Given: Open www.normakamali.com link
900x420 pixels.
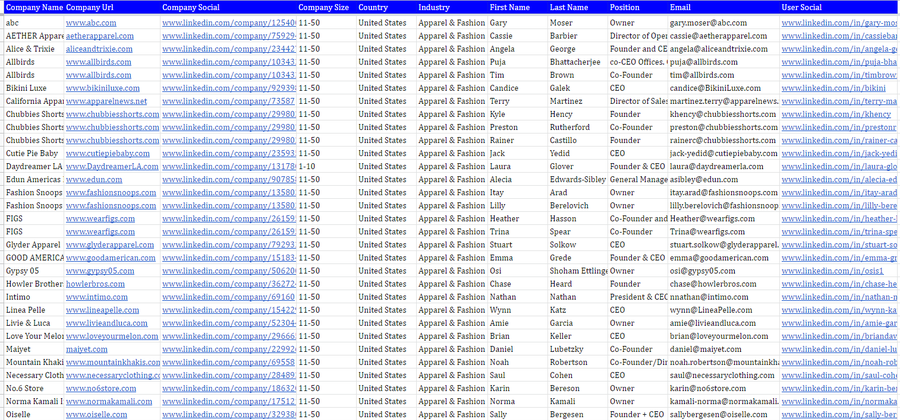Looking at the screenshot, I should 108,402.
